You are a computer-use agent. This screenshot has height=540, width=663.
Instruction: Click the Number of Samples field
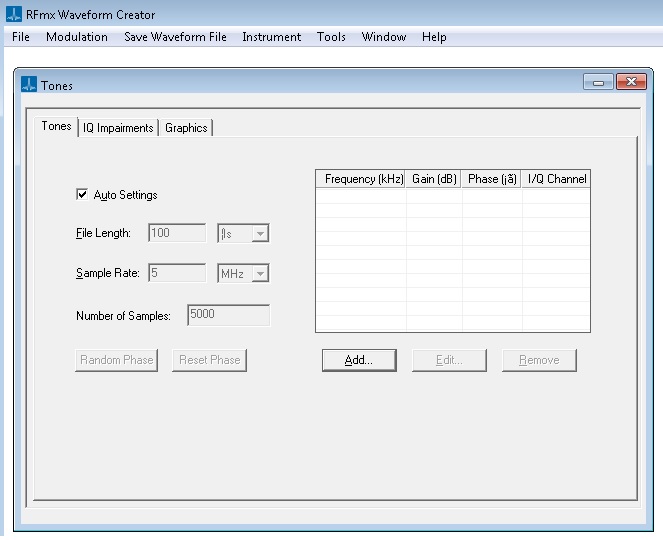[228, 315]
